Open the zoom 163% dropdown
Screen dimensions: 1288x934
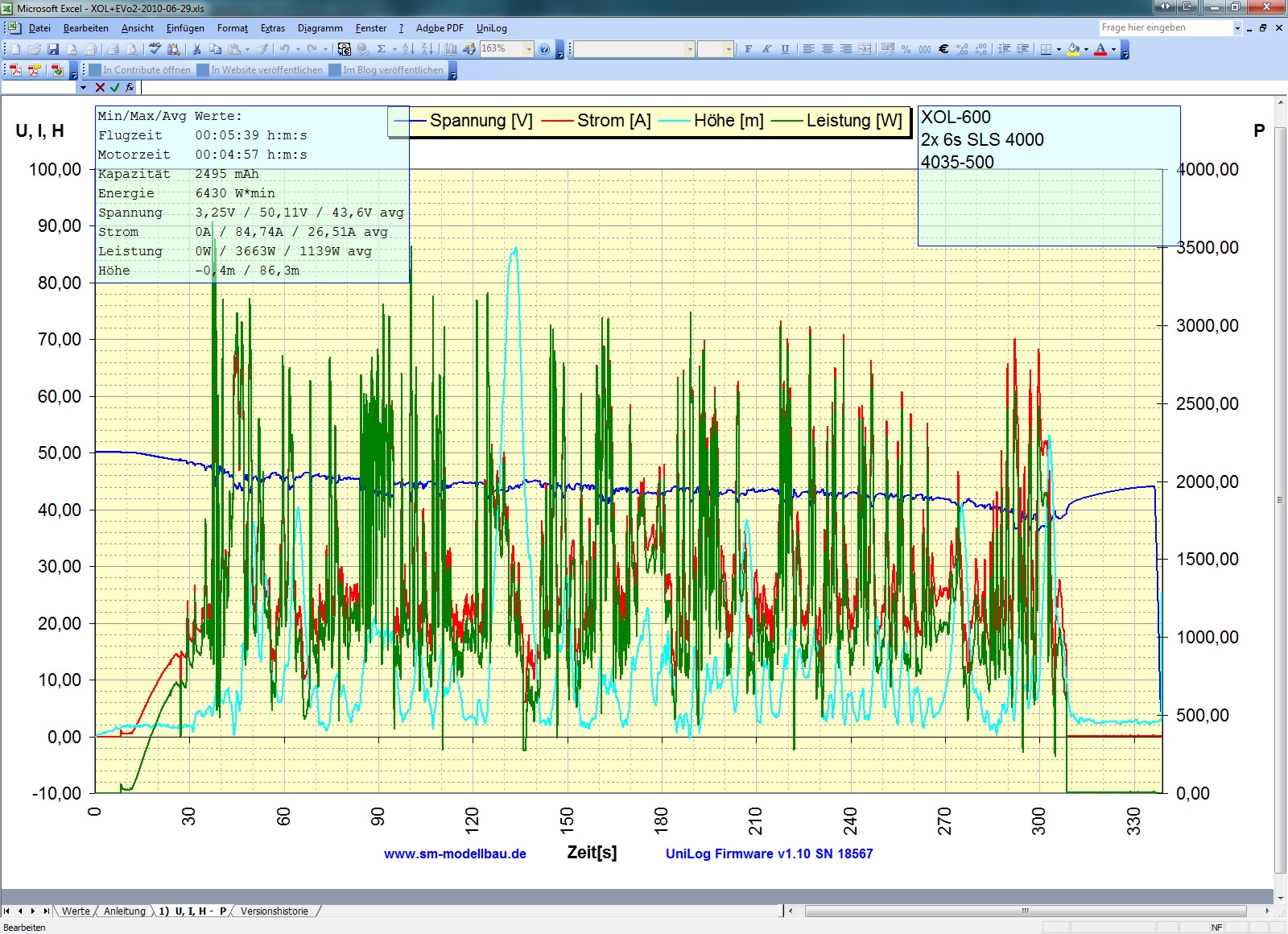tap(529, 49)
